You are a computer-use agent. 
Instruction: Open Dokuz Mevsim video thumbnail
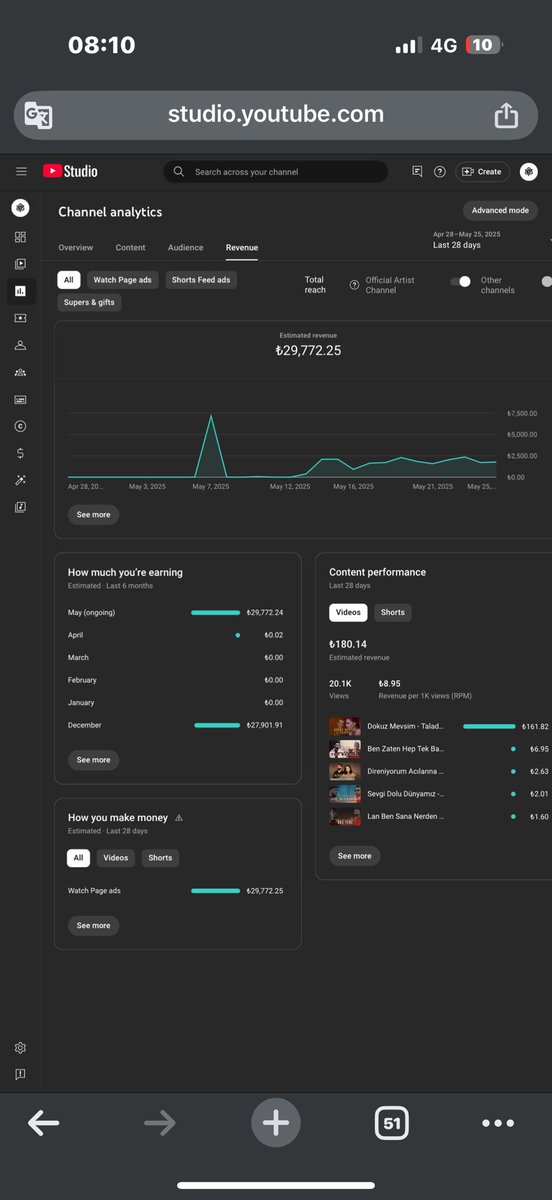click(345, 726)
